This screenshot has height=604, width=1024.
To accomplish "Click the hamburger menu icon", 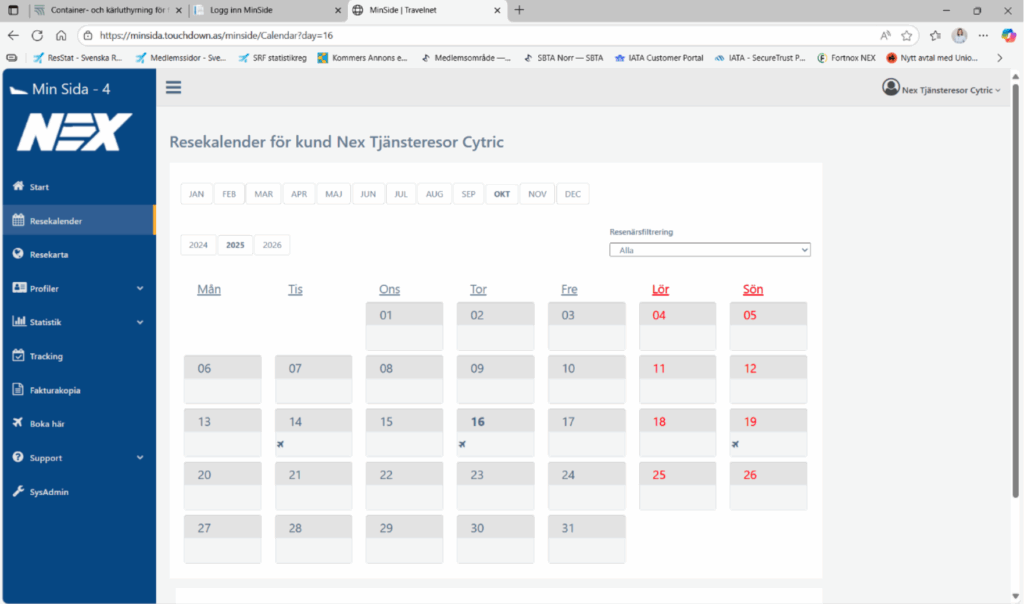I will (174, 87).
